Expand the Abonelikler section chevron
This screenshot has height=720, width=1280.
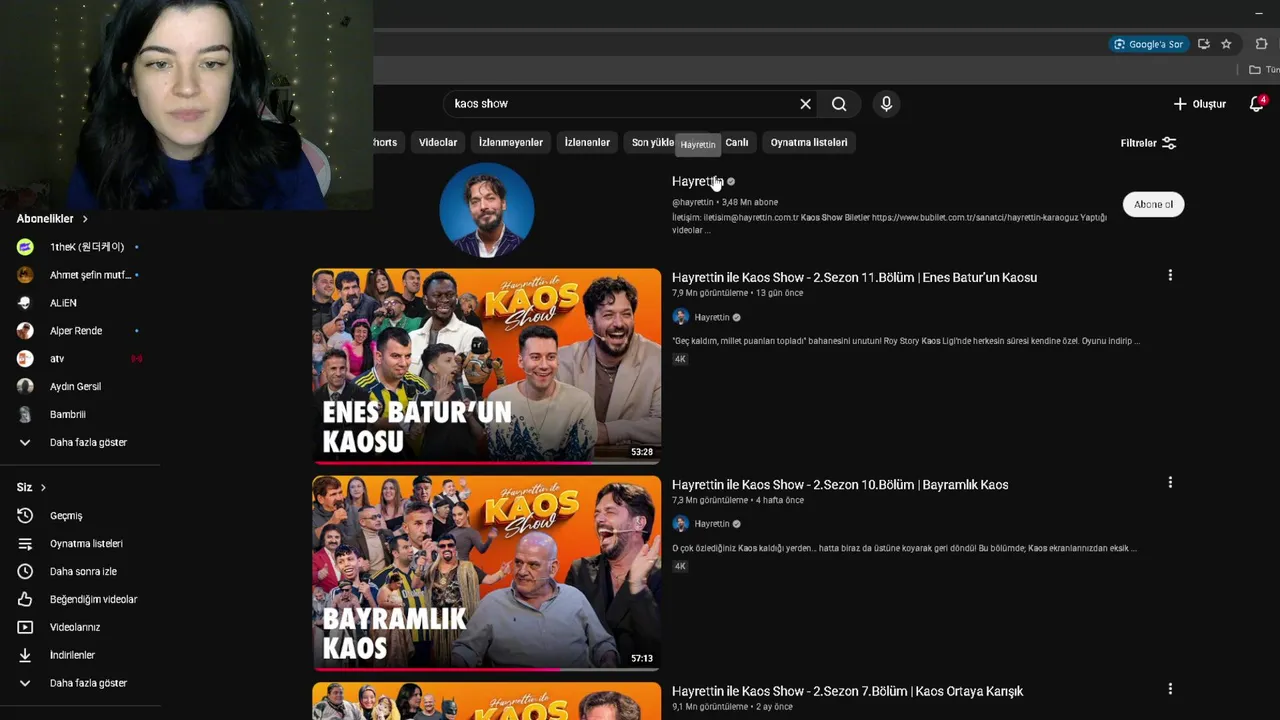[85, 219]
